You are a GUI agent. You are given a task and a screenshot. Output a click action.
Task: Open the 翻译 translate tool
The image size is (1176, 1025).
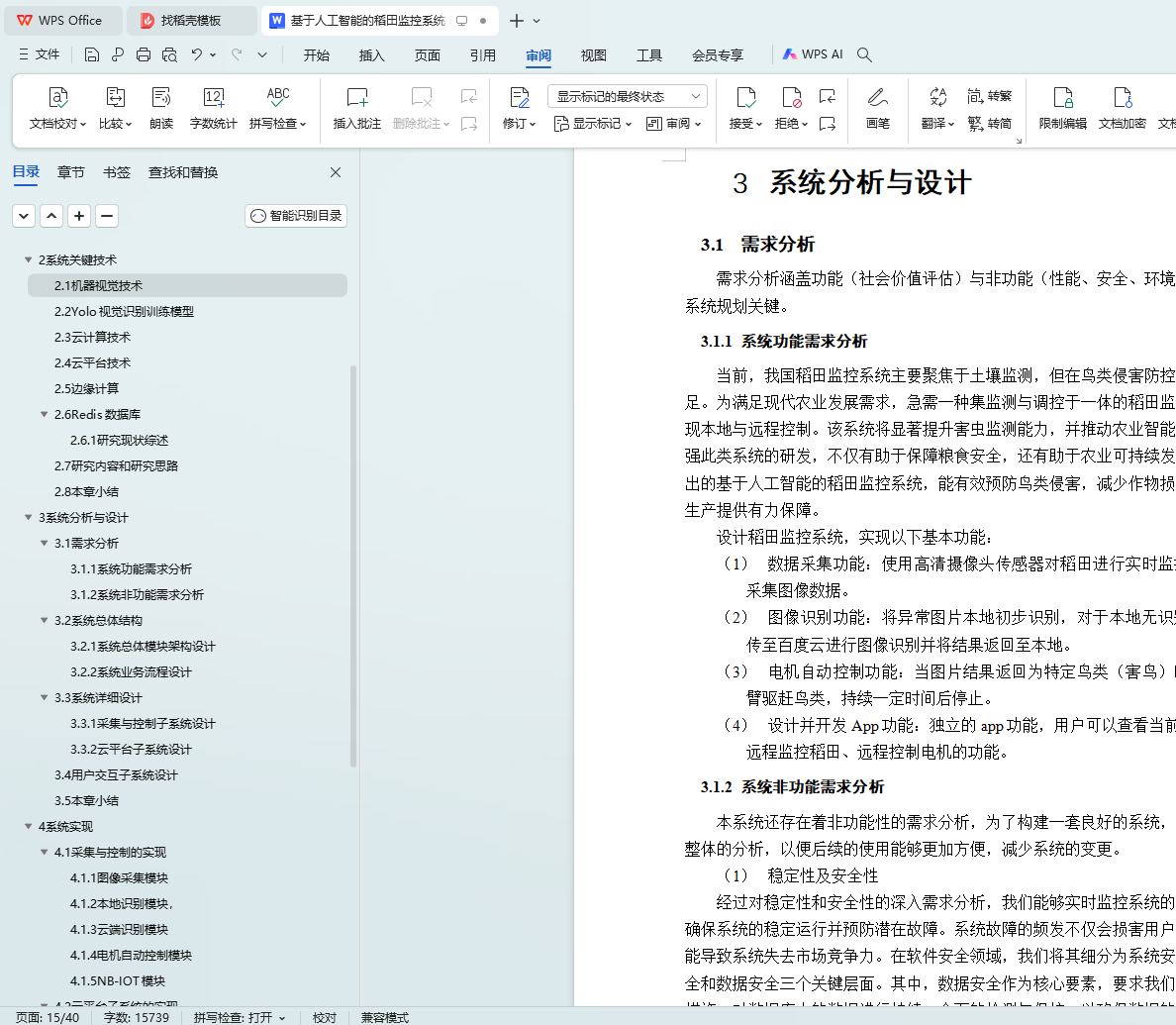pos(937,108)
